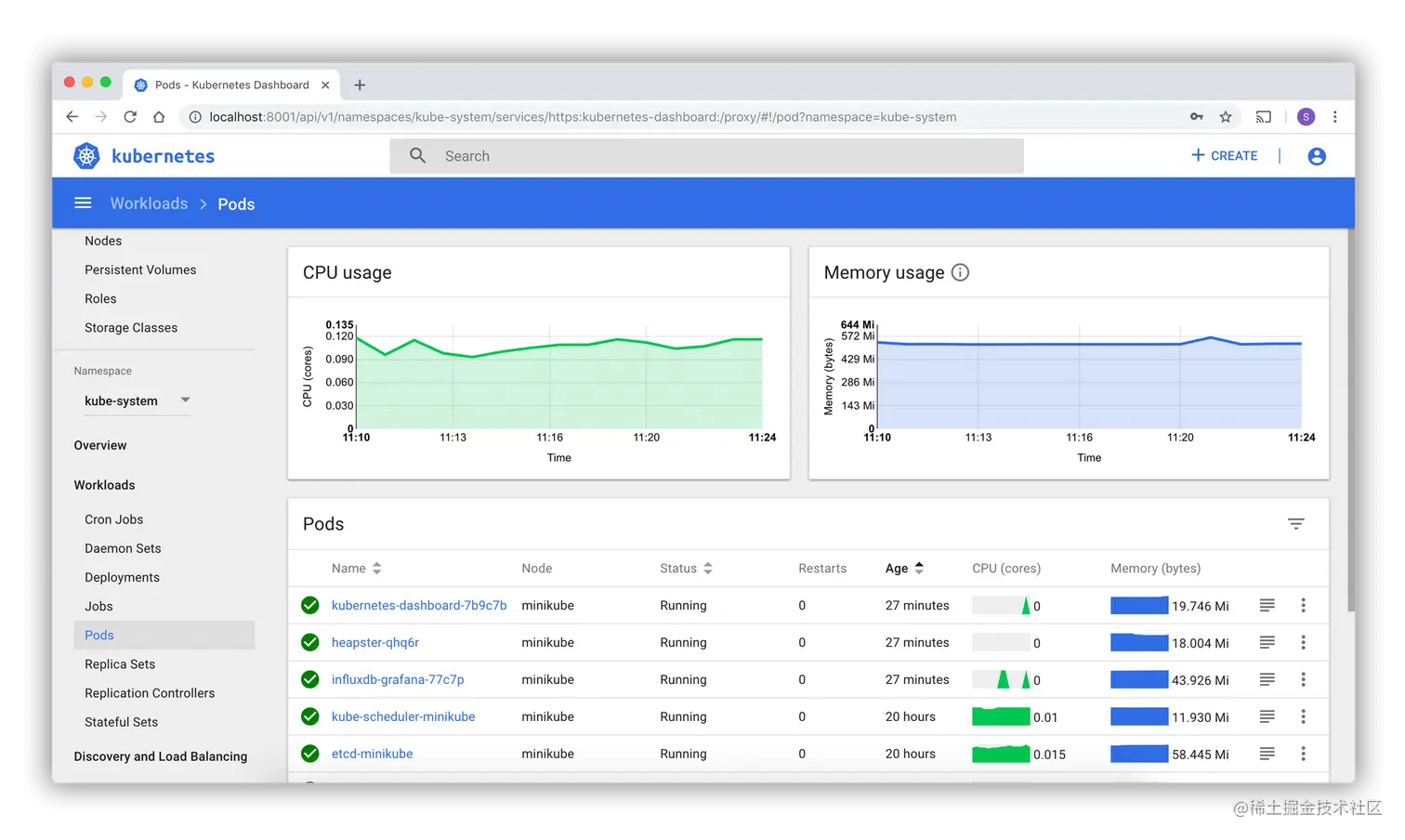The width and height of the screenshot is (1405, 840).
Task: Open the filter icon in Pods panel
Action: [x=1296, y=523]
